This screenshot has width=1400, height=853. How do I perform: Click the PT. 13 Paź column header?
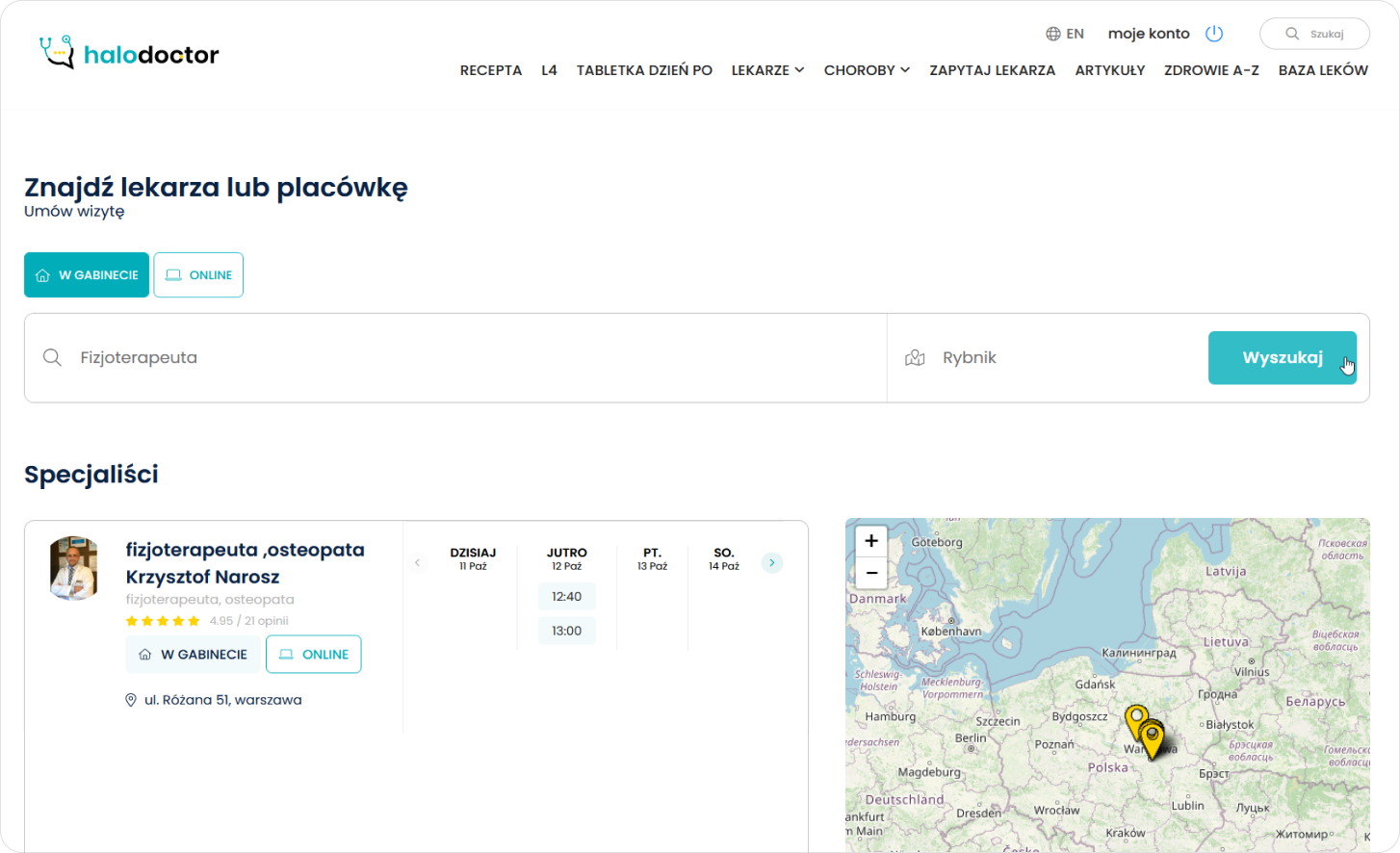point(652,558)
